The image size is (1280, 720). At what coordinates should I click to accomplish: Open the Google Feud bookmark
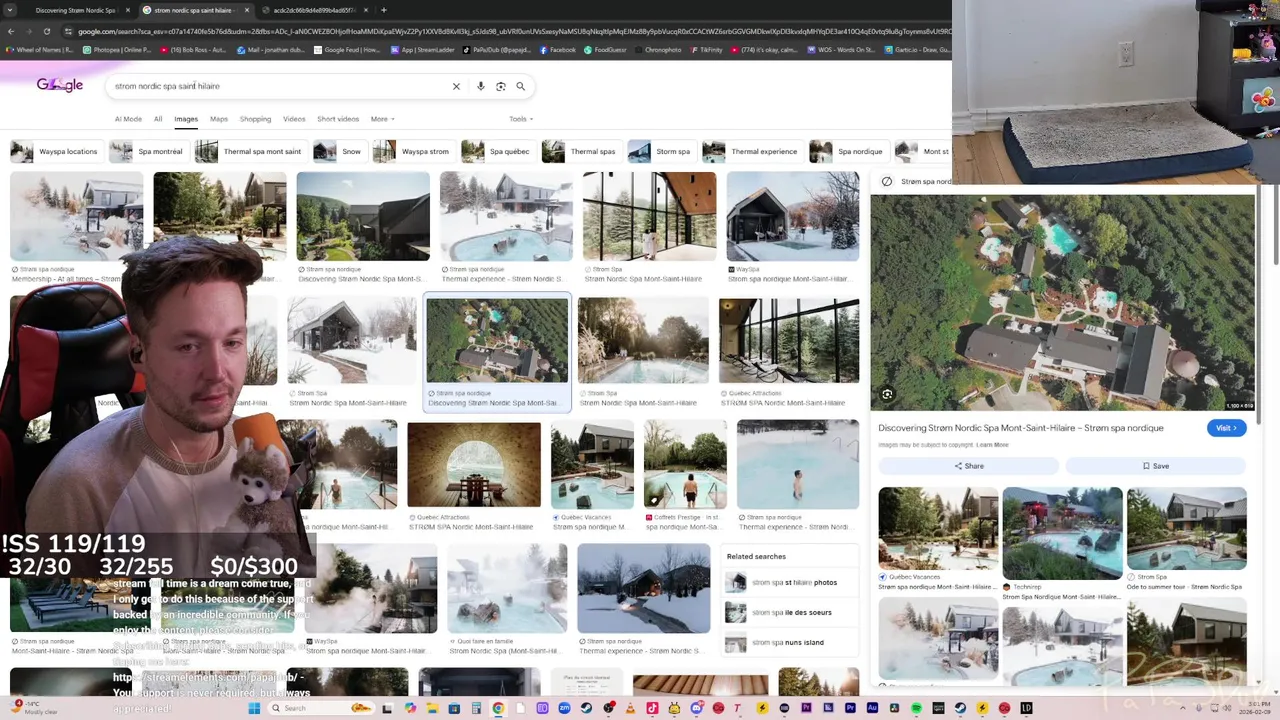345,49
